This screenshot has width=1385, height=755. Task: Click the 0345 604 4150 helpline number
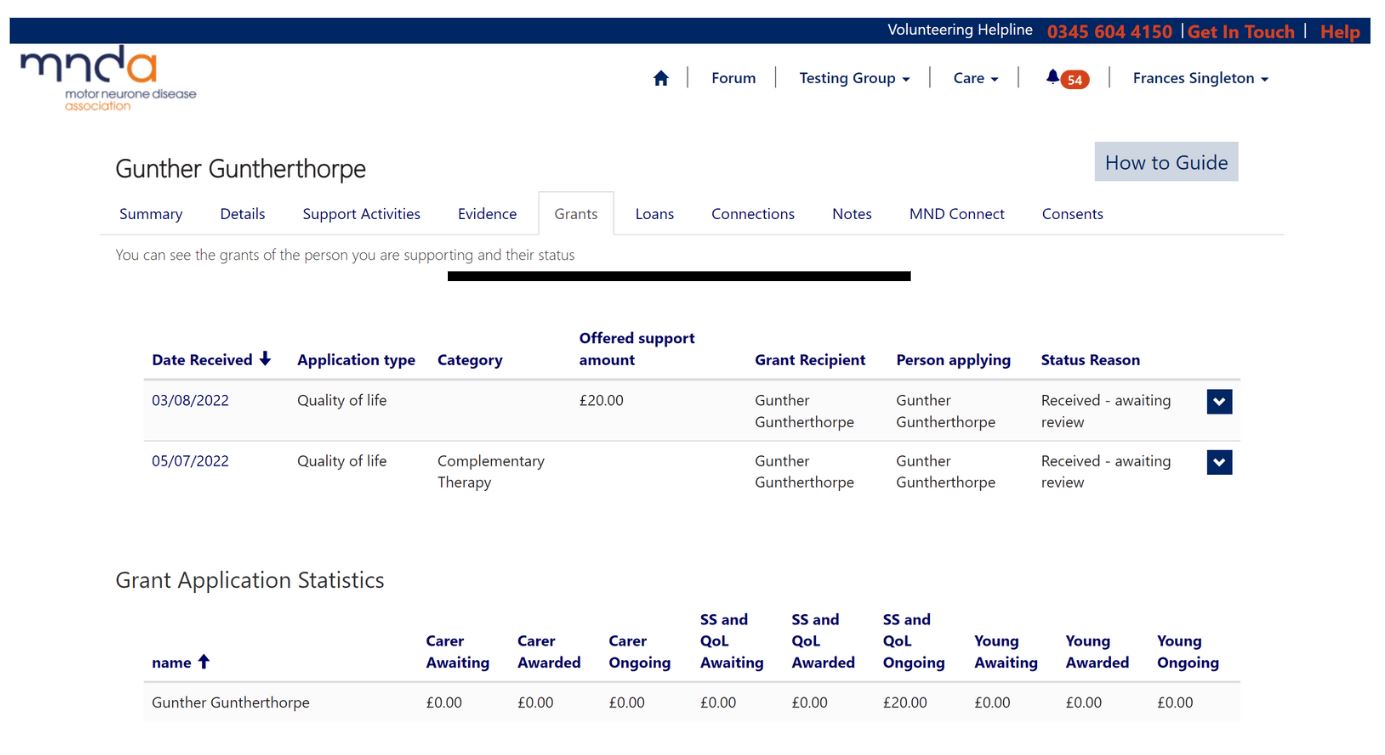coord(1109,32)
